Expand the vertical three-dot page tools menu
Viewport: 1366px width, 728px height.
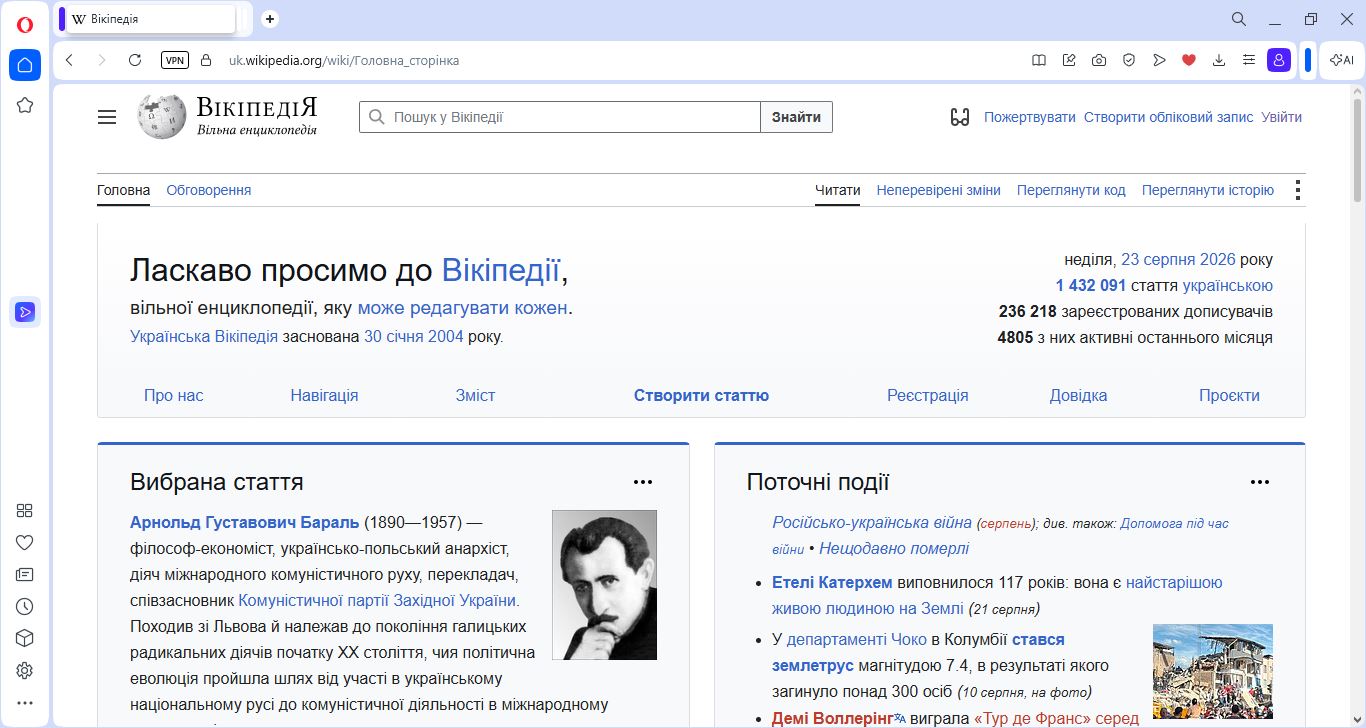pyautogui.click(x=1297, y=190)
